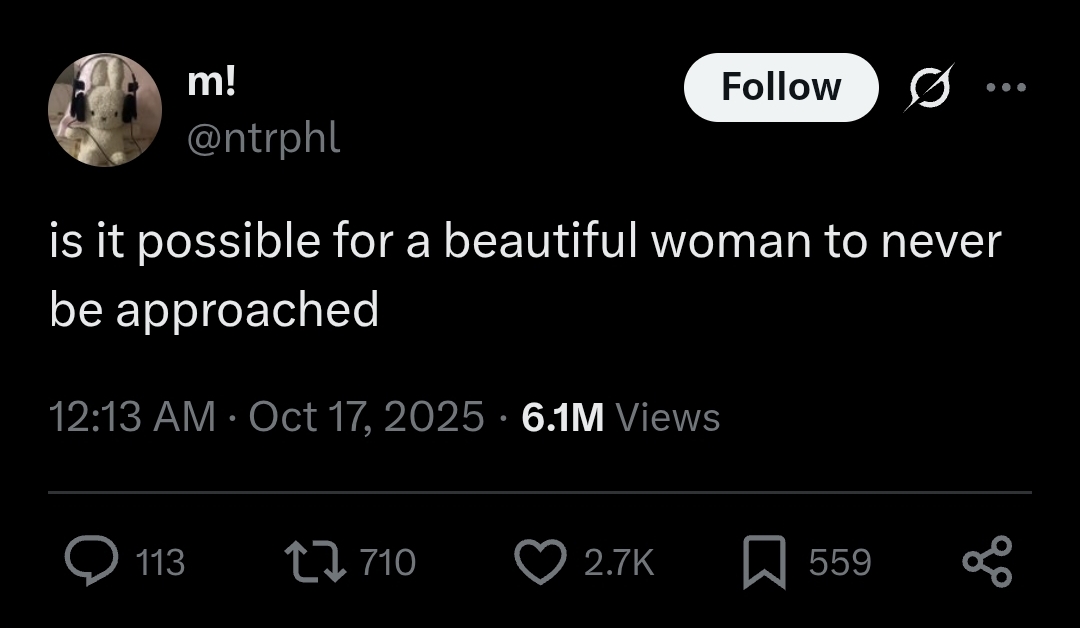1080x628 pixels.
Task: Click the Oct 17, 2025 date
Action: click(366, 416)
